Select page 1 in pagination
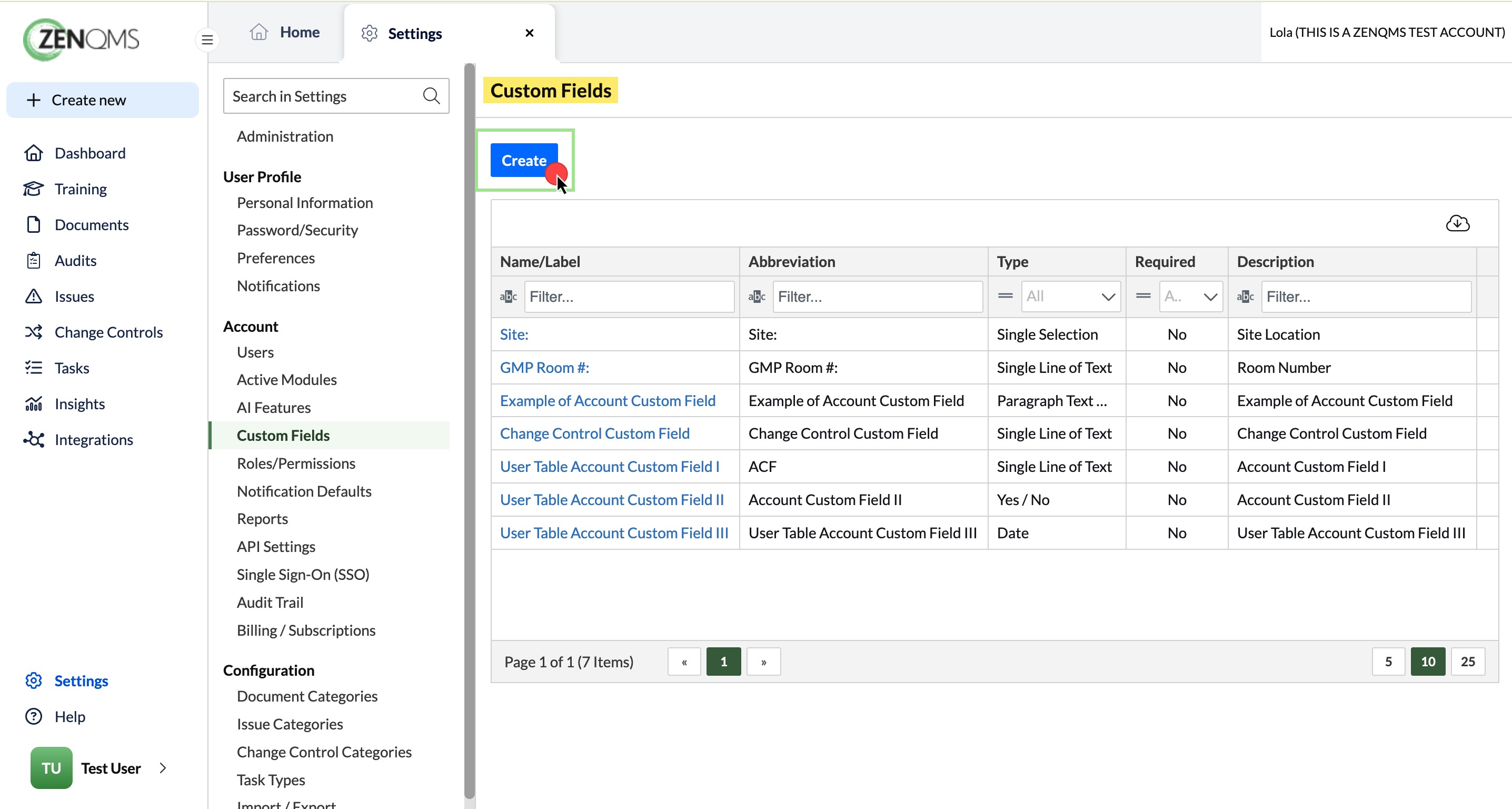 tap(724, 662)
